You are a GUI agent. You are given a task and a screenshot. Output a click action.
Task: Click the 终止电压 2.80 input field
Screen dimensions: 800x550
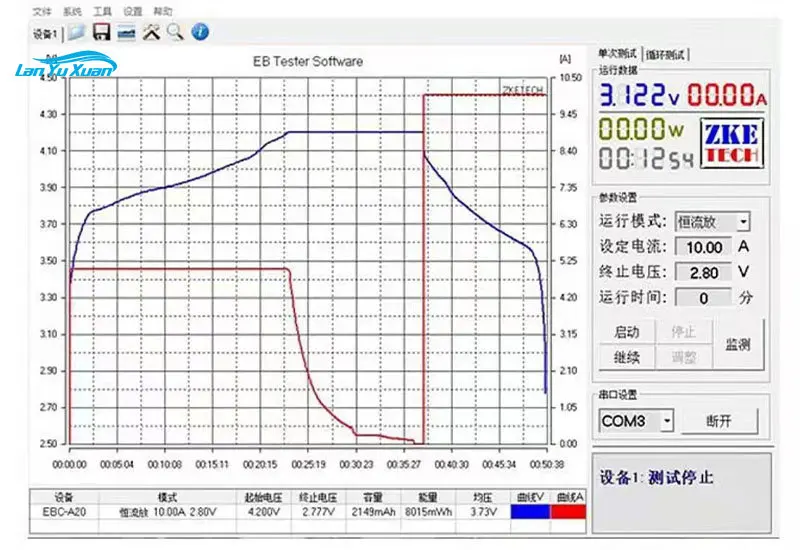coord(704,273)
